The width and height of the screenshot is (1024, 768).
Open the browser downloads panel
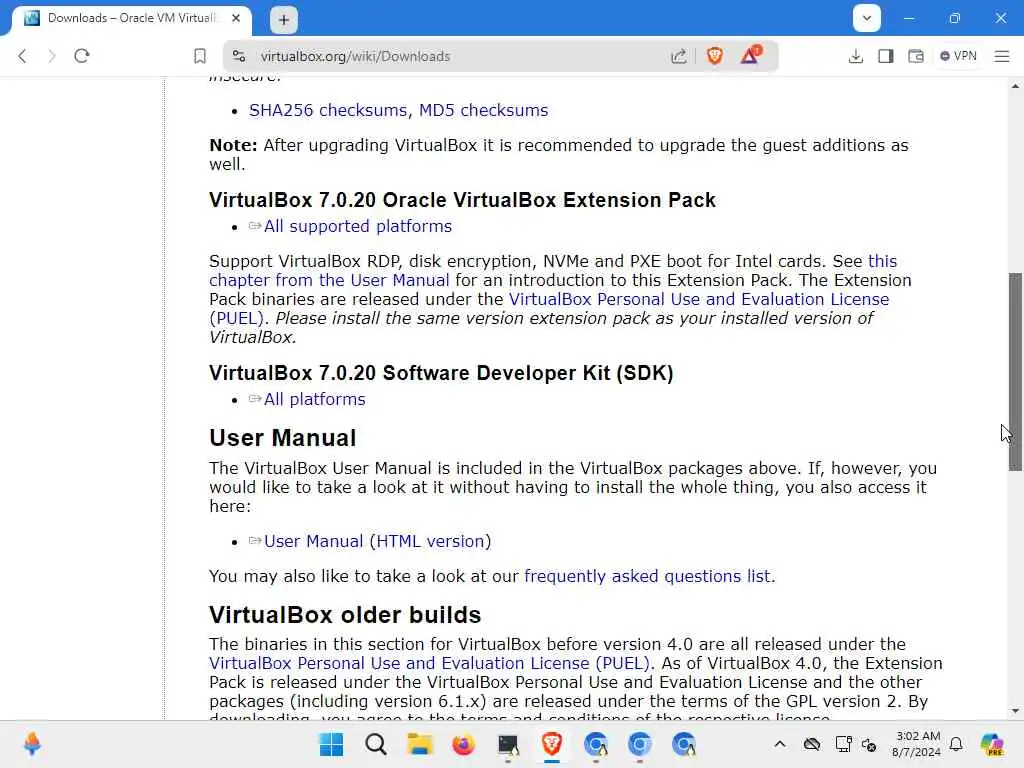coord(856,56)
